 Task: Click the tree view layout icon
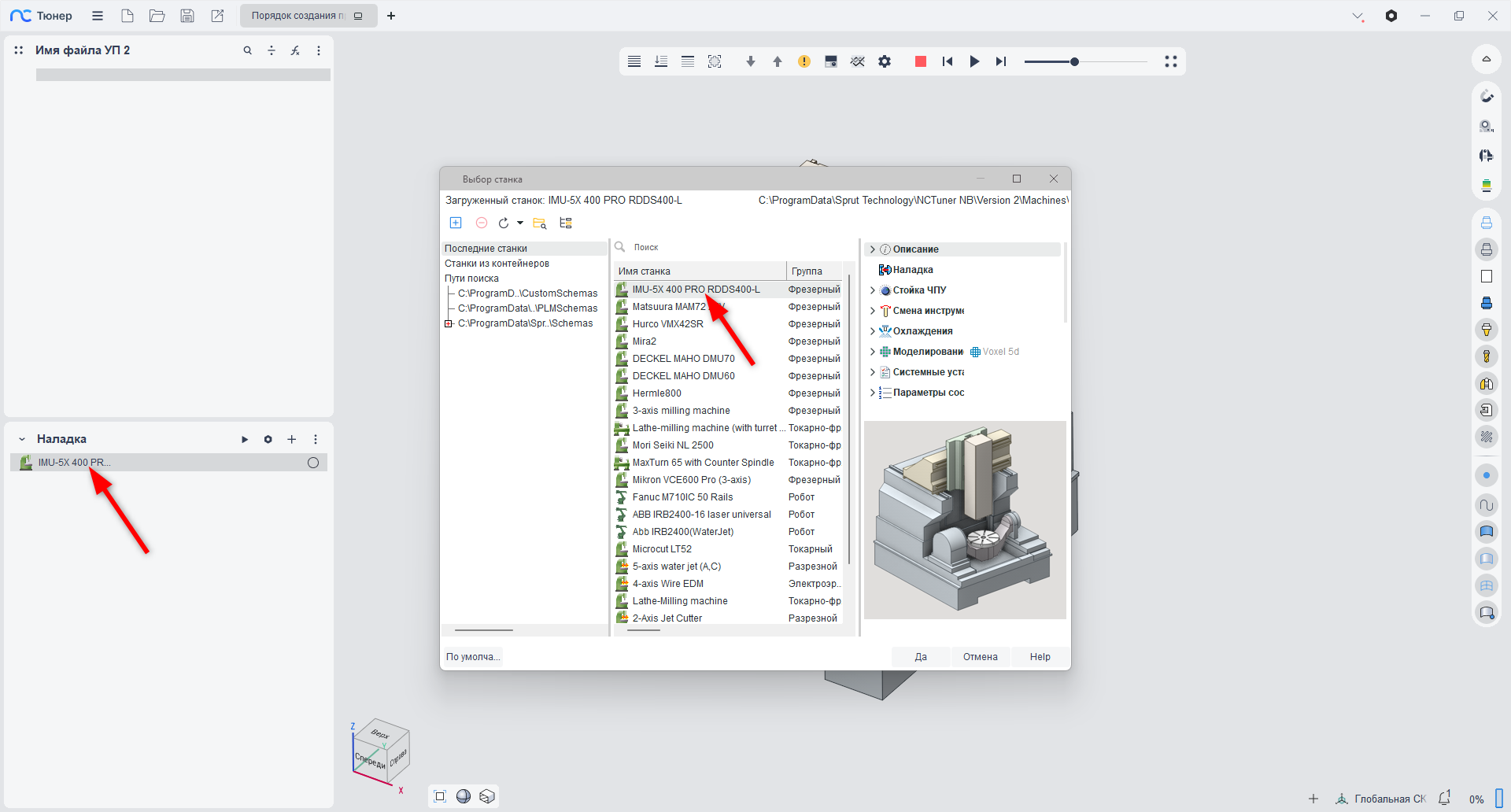pos(566,223)
